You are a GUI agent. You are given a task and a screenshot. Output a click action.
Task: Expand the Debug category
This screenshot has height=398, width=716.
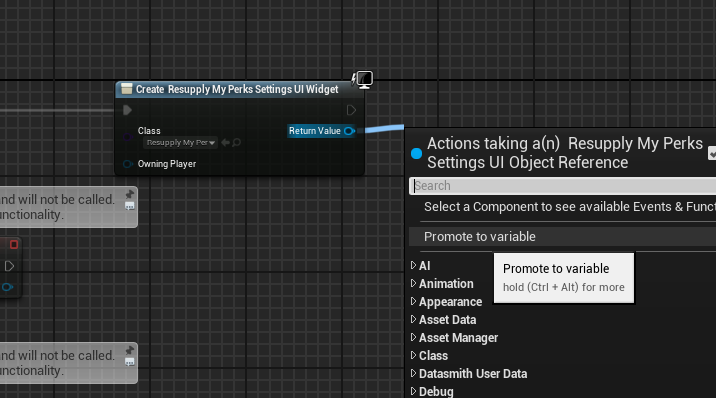413,391
